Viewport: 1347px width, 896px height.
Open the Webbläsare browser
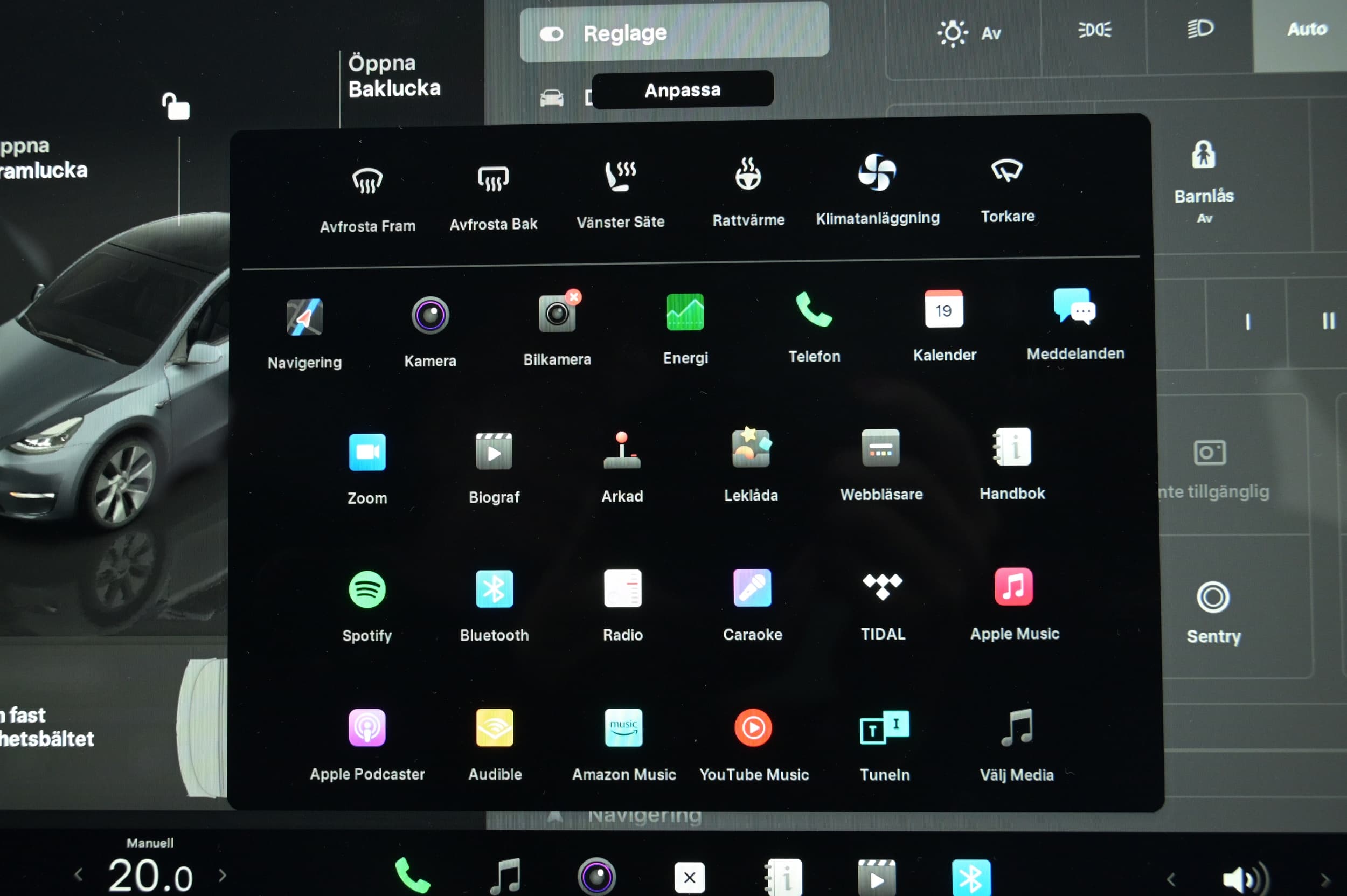(x=880, y=464)
